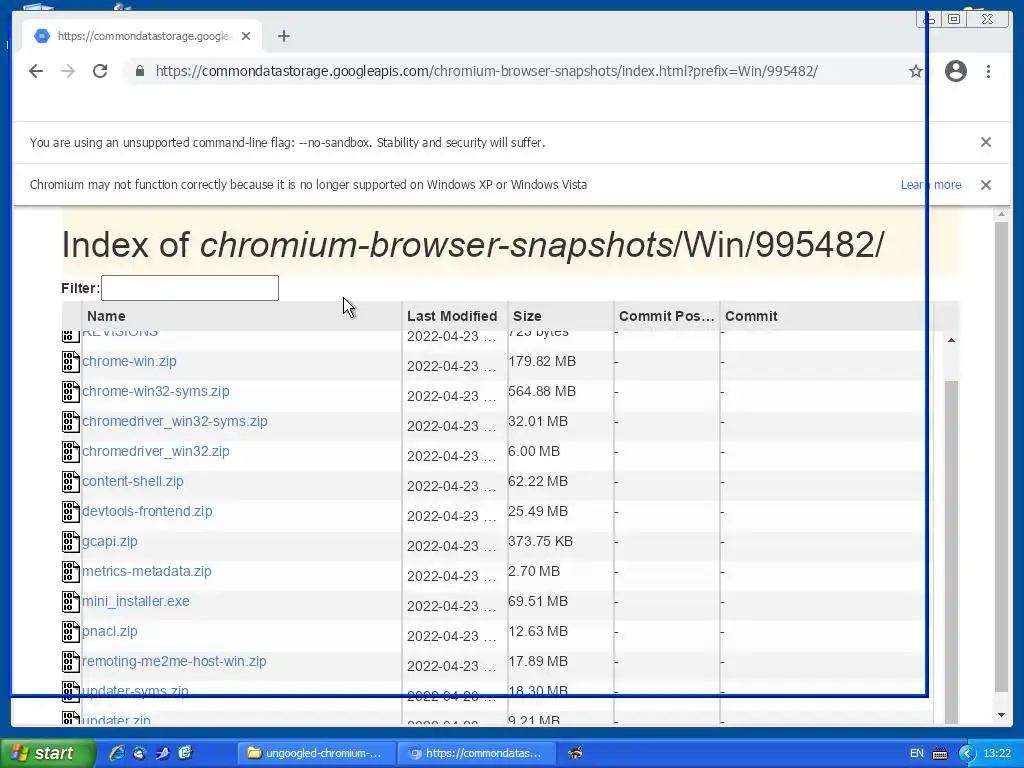Download chrome-win.zip
This screenshot has width=1024, height=768.
tap(129, 361)
